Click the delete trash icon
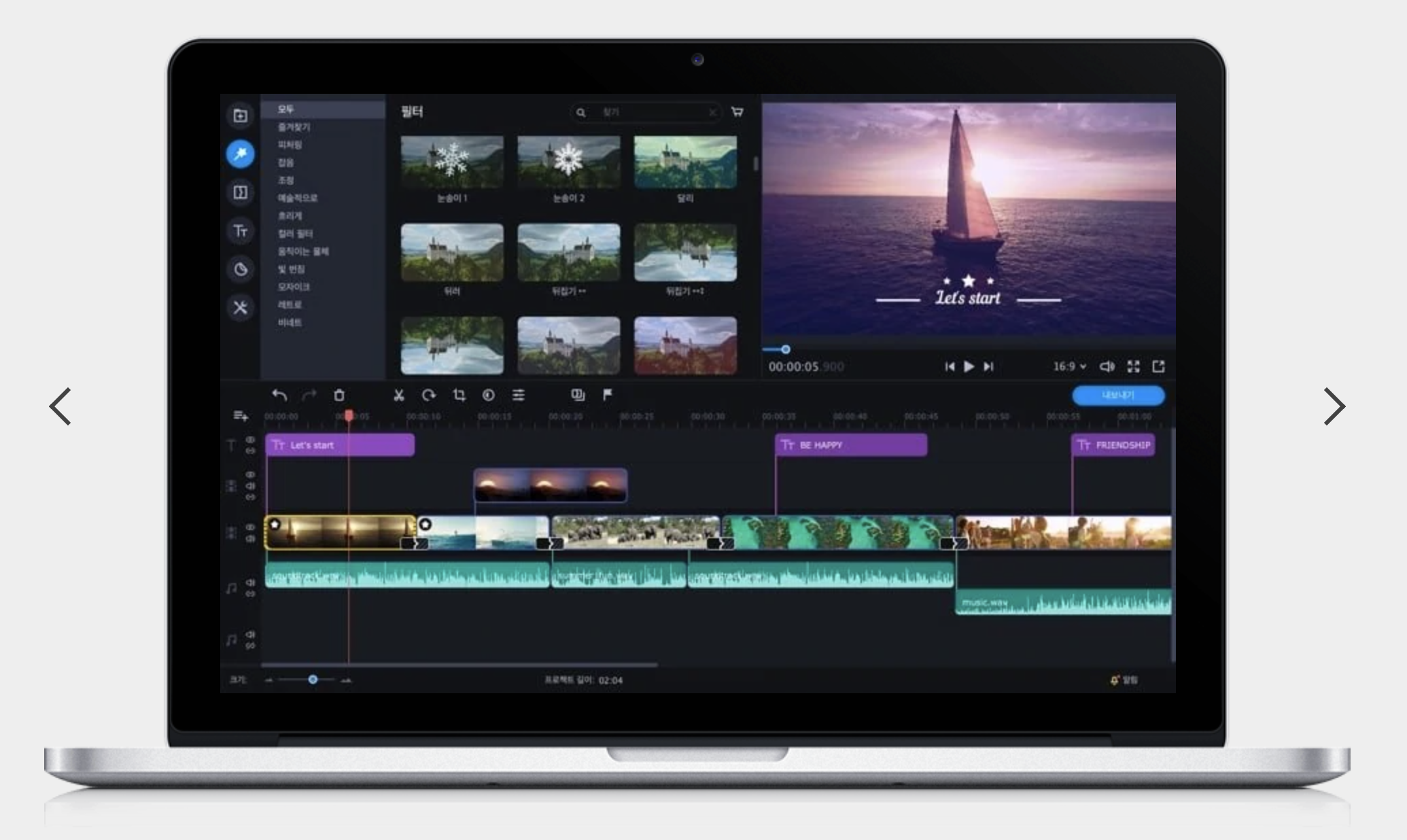Viewport: 1407px width, 840px height. 339,395
